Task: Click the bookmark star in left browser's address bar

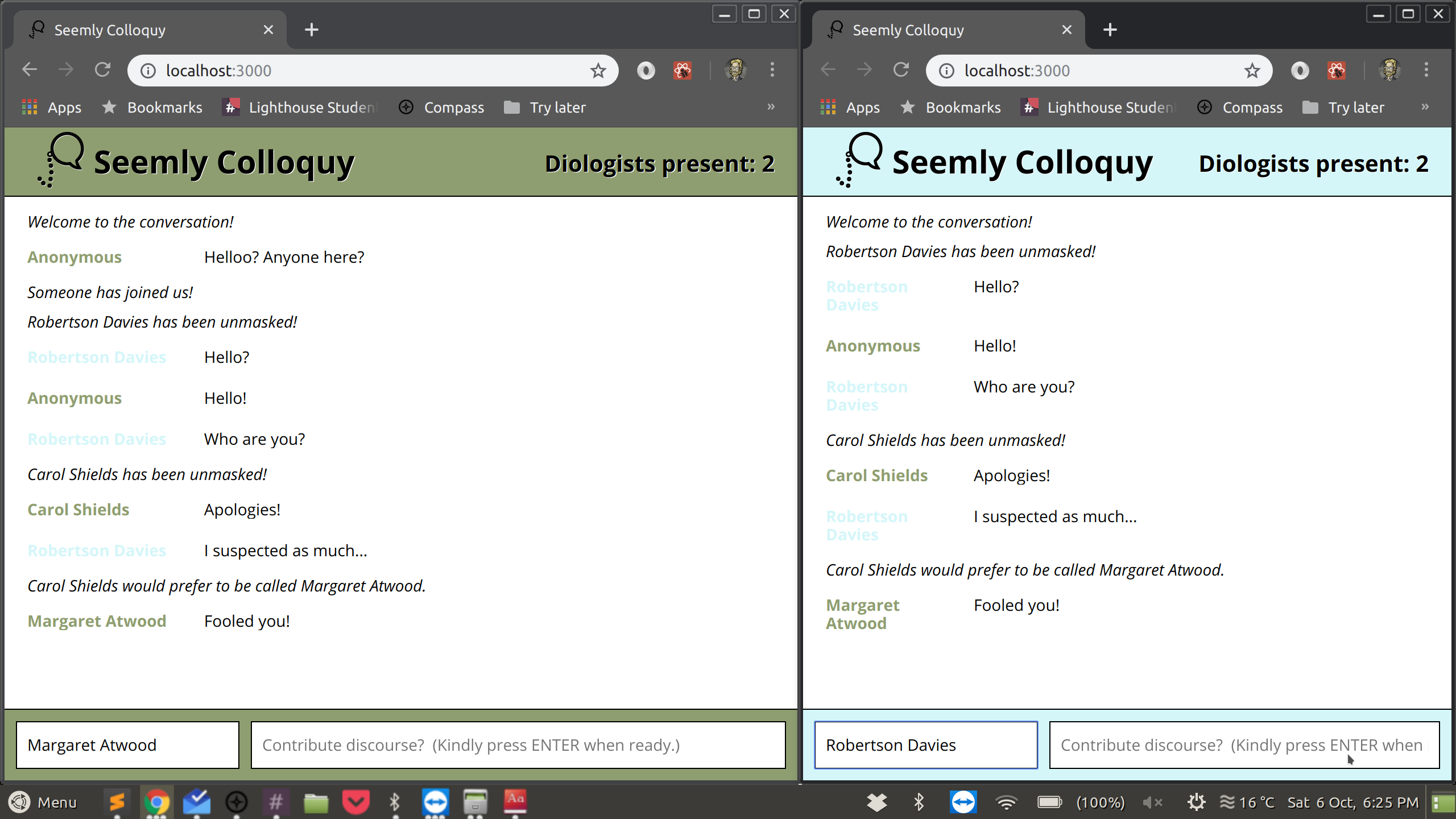Action: (598, 71)
